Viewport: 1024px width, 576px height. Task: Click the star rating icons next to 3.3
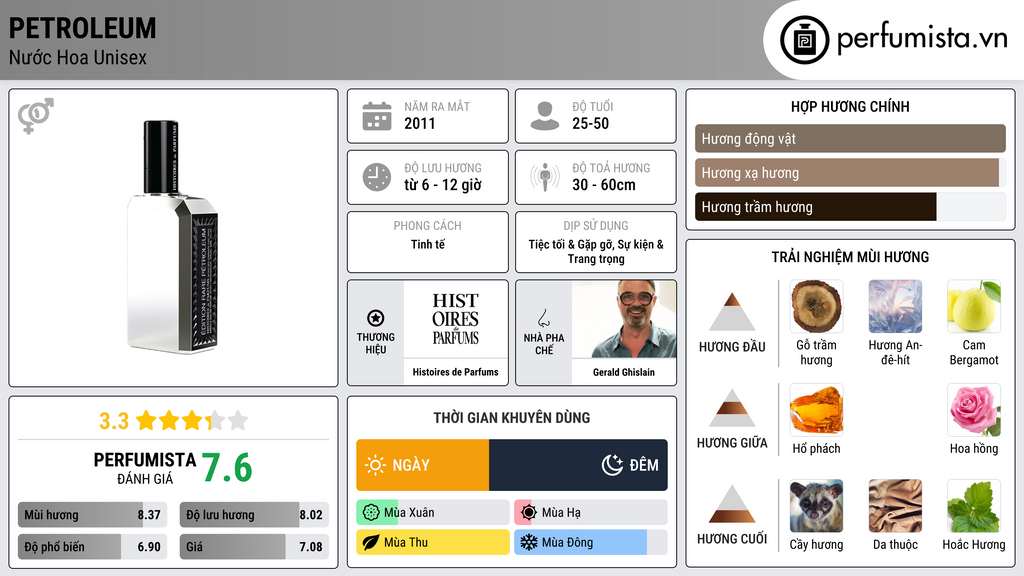[192, 421]
